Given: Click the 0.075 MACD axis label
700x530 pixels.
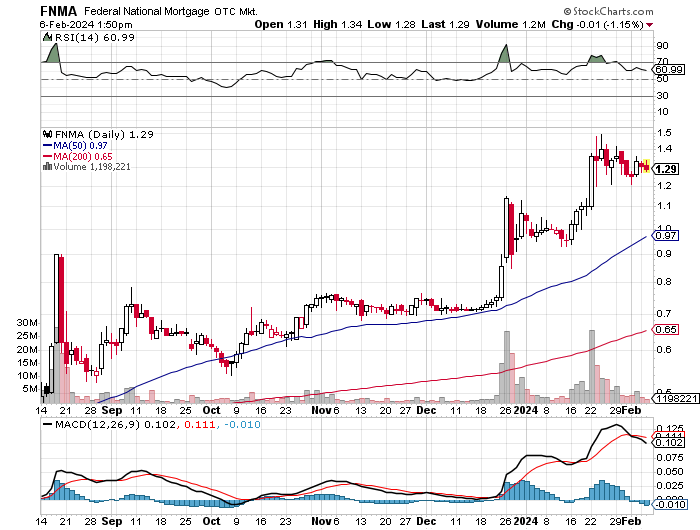Looking at the screenshot, I should coord(670,458).
